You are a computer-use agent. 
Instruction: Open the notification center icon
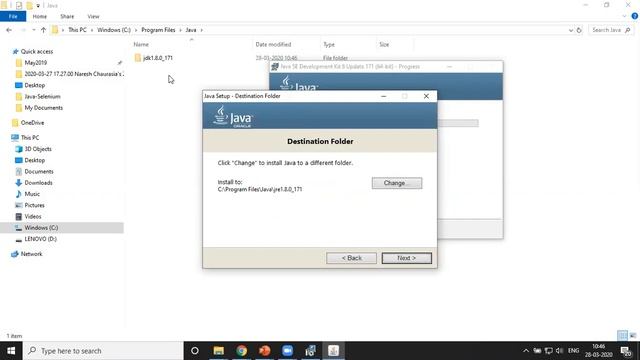[x=626, y=351]
